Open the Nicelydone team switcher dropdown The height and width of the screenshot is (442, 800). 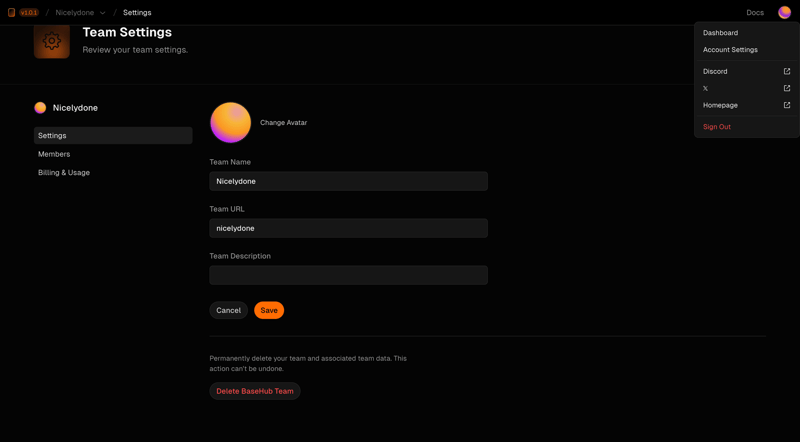click(x=81, y=12)
